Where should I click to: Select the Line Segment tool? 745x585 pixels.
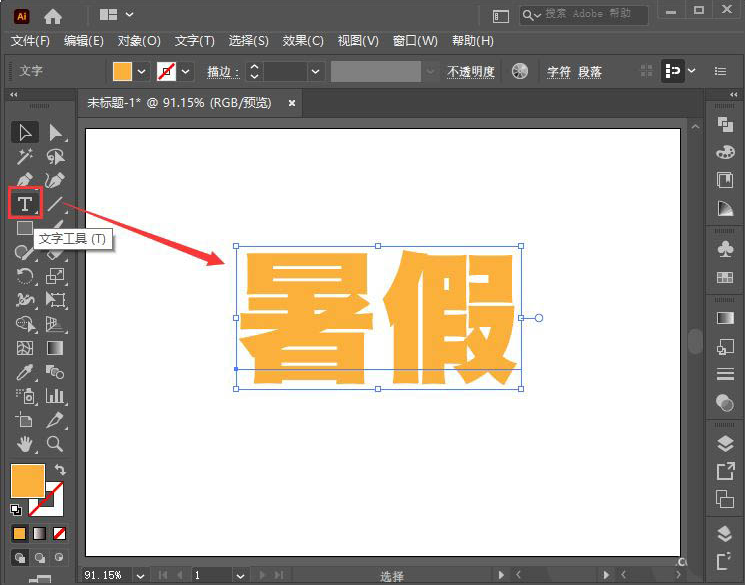coord(56,204)
